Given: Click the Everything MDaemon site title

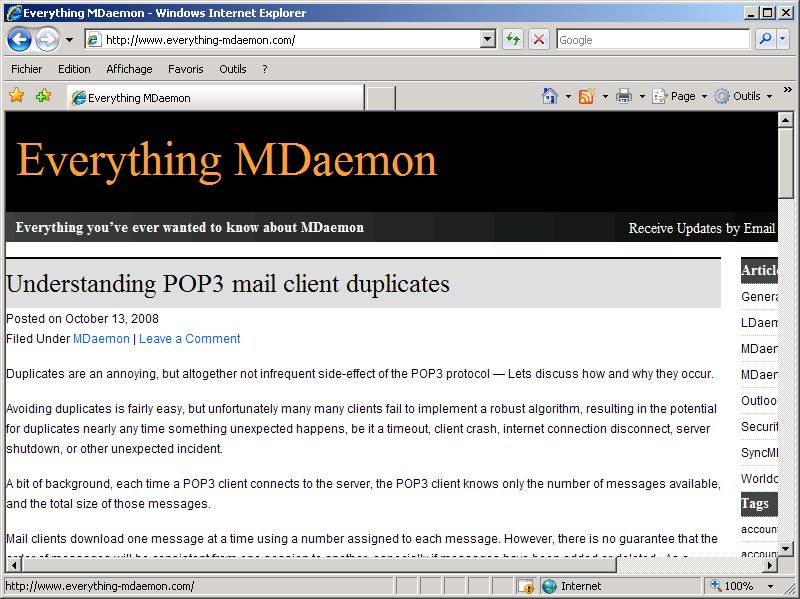Looking at the screenshot, I should coord(227,161).
